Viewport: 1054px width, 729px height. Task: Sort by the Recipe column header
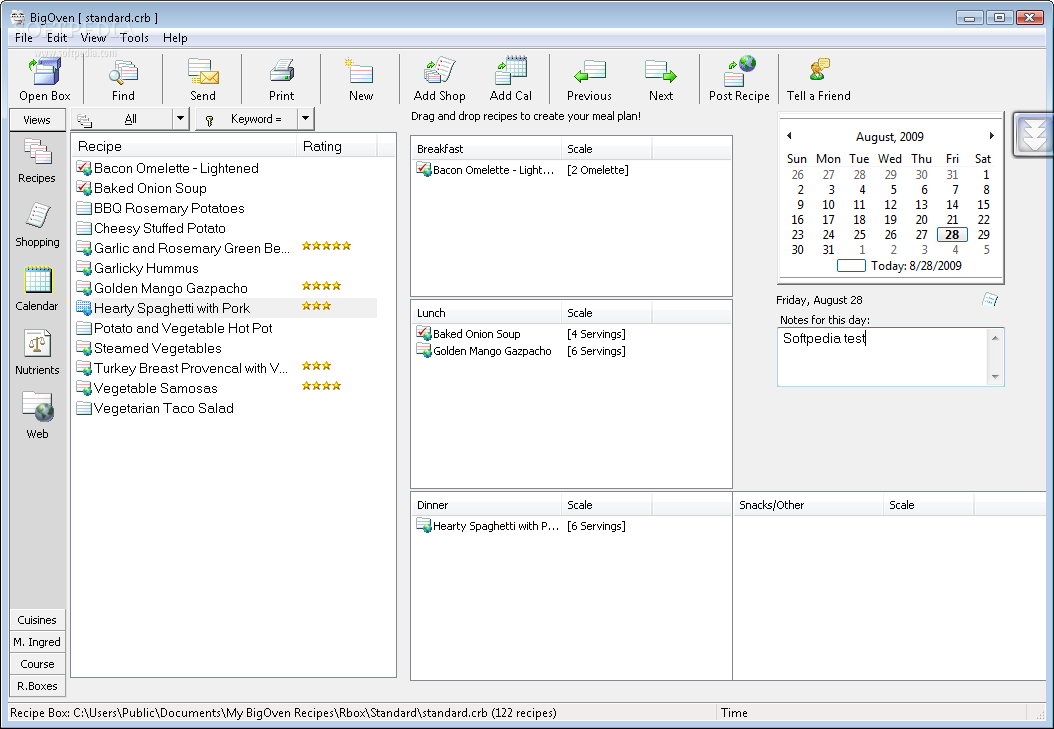click(184, 146)
